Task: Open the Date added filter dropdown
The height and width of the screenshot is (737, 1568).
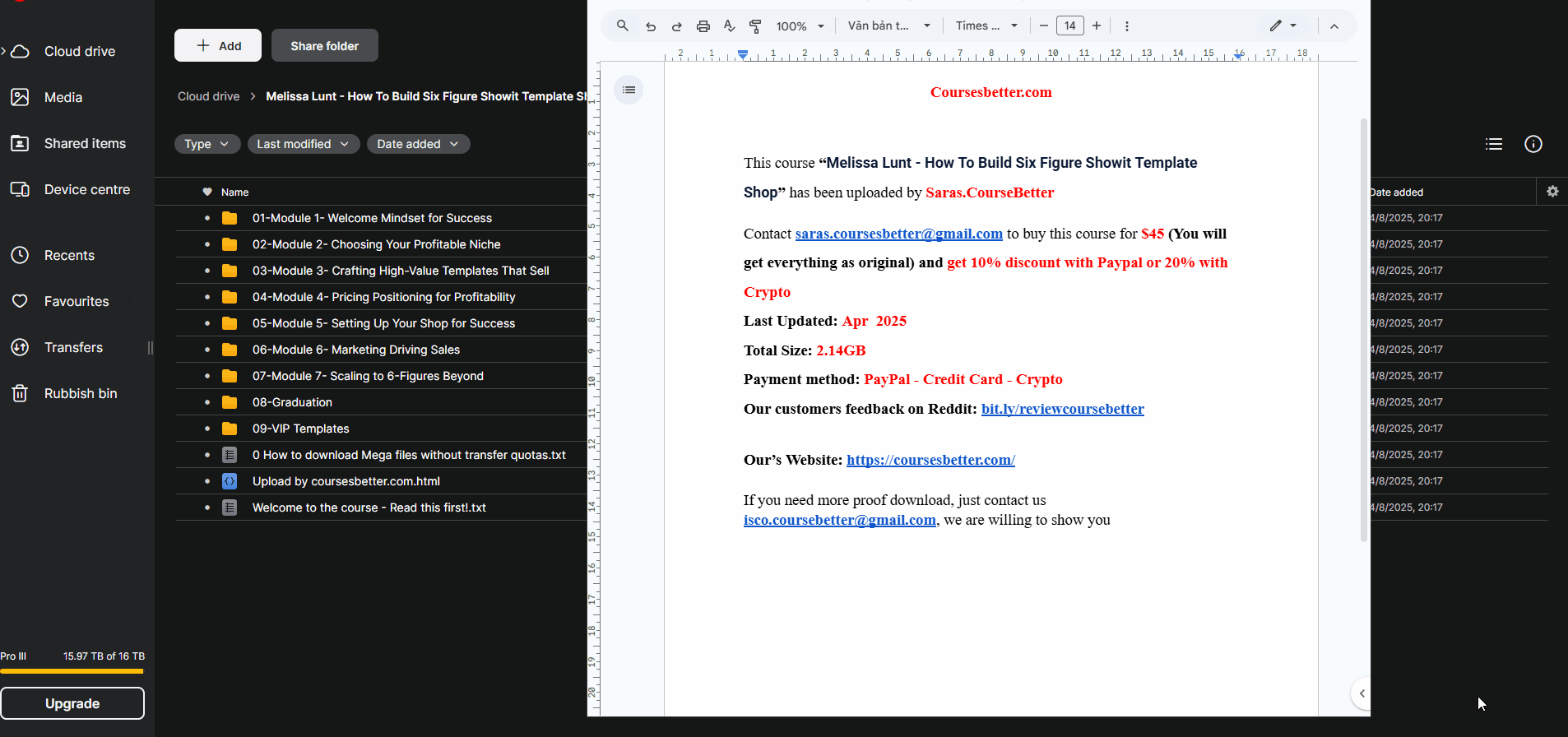Action: point(419,144)
